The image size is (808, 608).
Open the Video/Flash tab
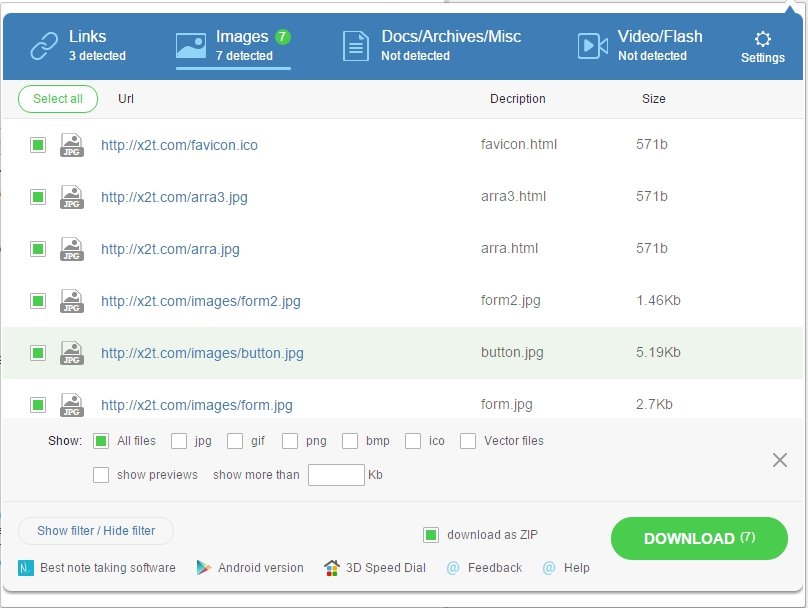640,45
